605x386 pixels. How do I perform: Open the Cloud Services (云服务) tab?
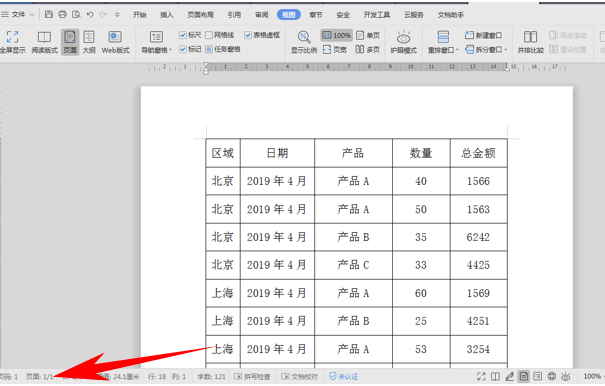click(414, 15)
